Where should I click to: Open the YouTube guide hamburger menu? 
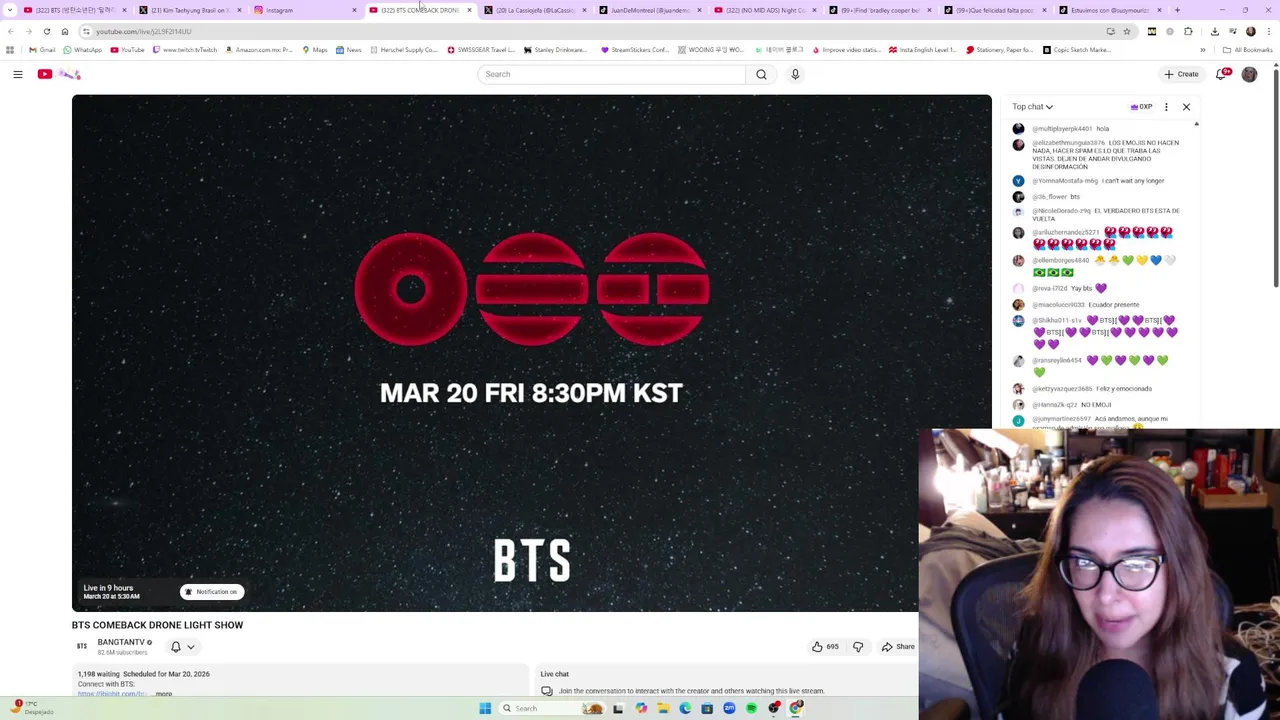coord(18,74)
